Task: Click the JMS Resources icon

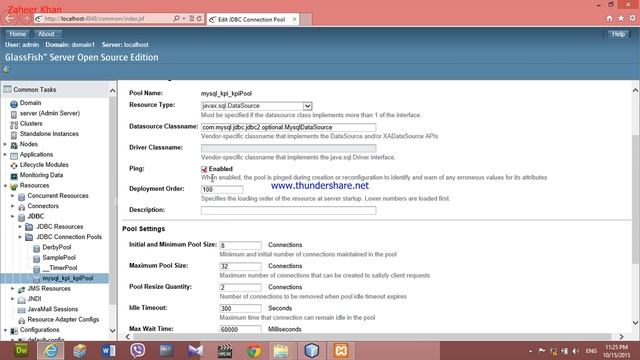Action: tap(22, 289)
